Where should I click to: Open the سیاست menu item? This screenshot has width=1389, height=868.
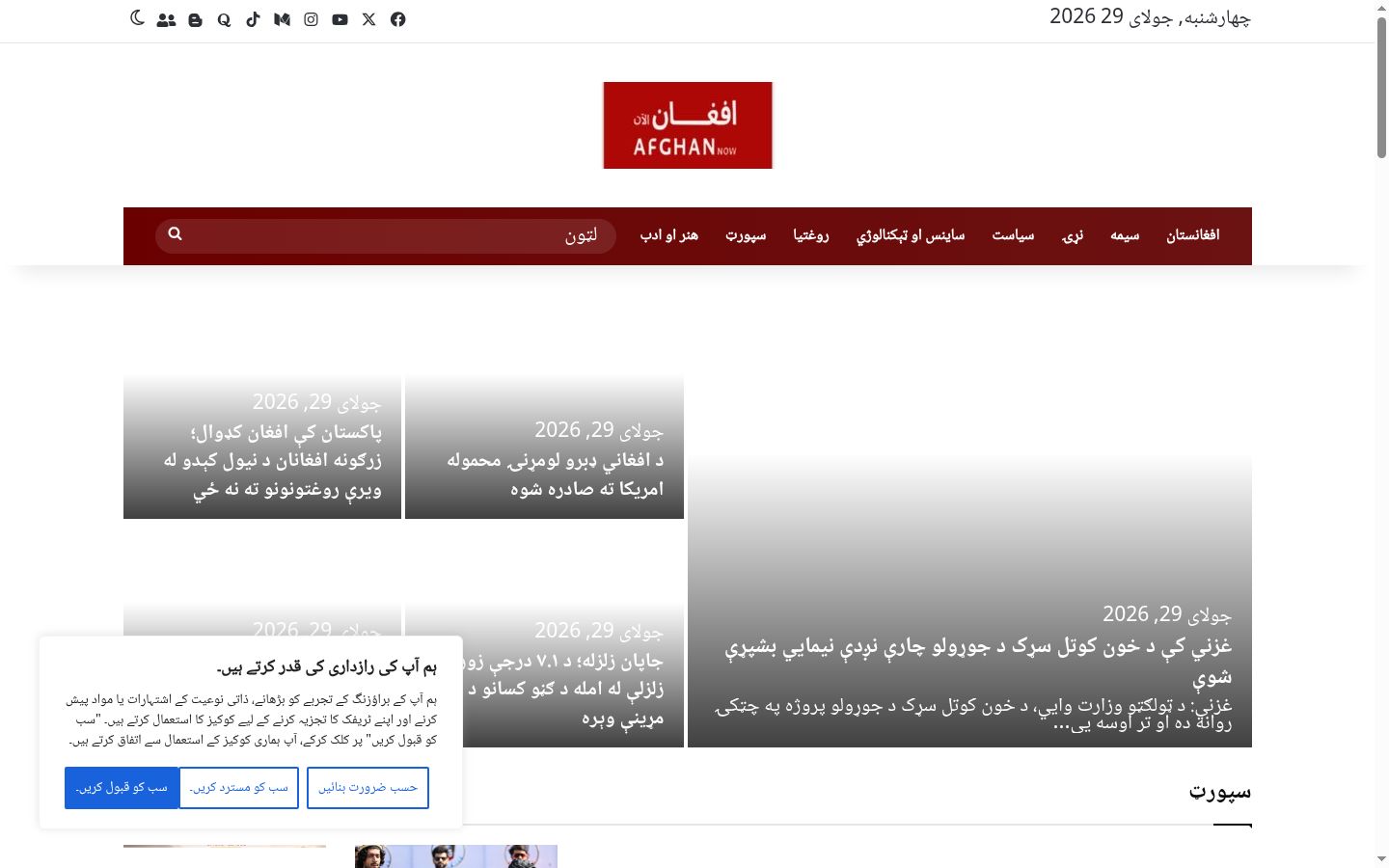1013,235
